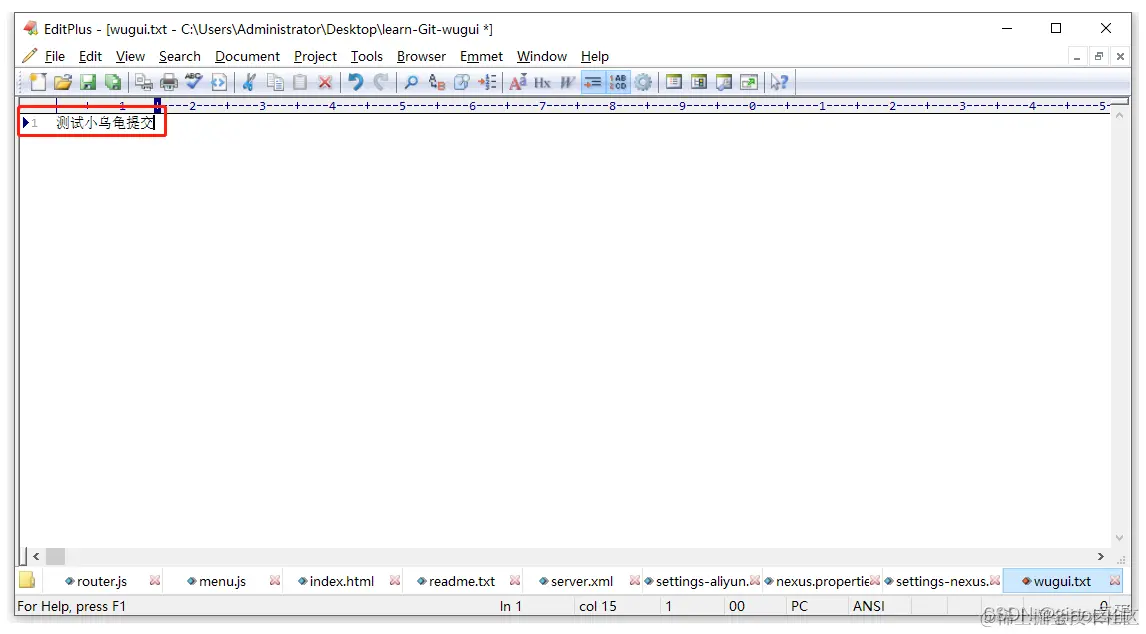Click the horizontal scrollbar right arrow

1101,556
